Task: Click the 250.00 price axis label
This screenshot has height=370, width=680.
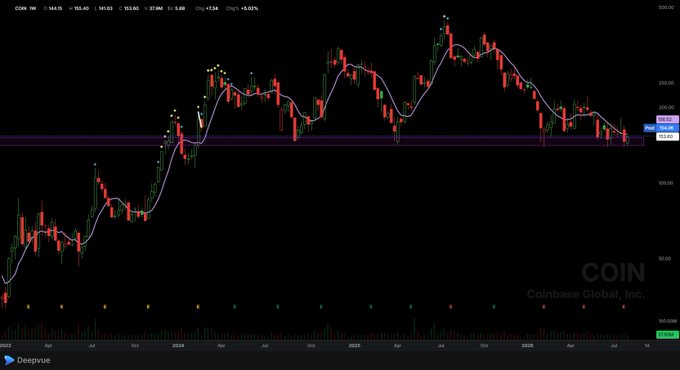Action: coord(666,83)
